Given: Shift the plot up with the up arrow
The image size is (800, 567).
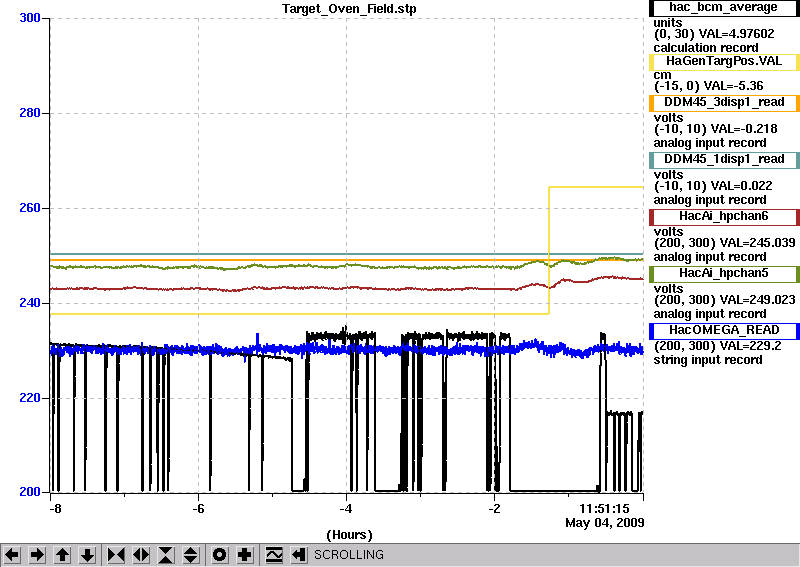Looking at the screenshot, I should (62, 554).
